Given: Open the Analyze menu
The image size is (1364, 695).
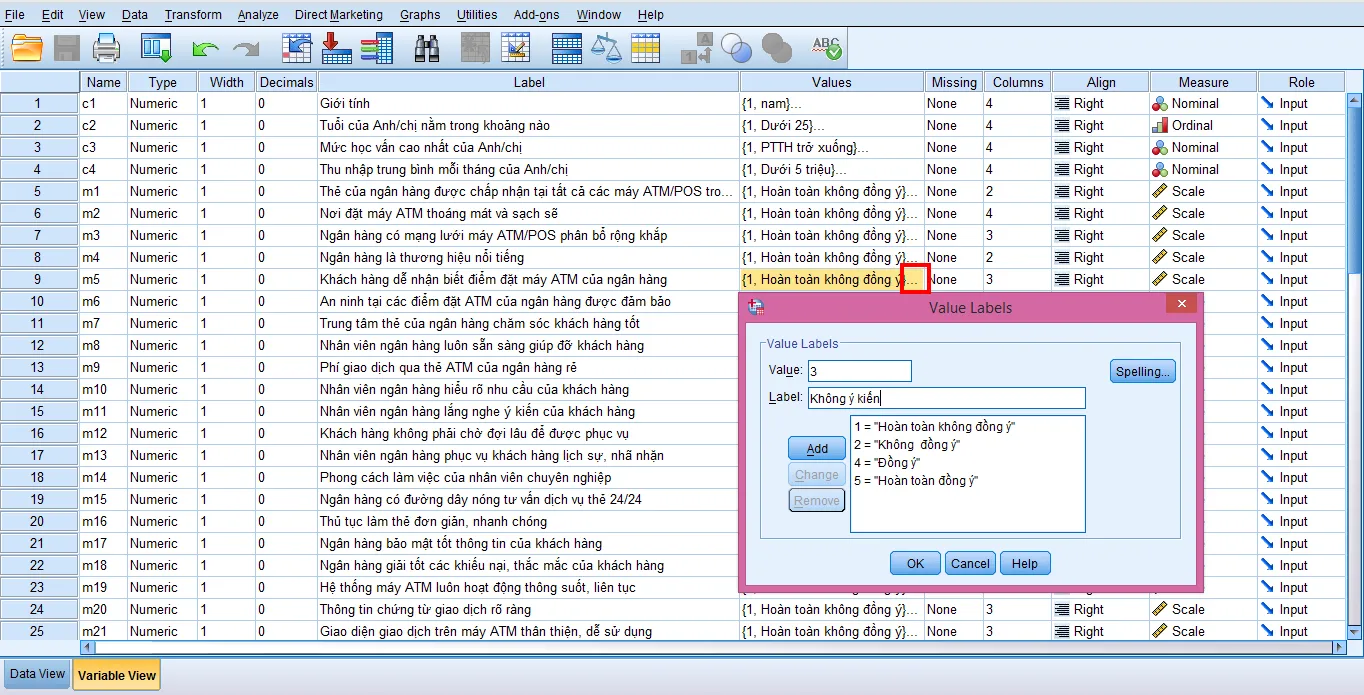Looking at the screenshot, I should 257,14.
